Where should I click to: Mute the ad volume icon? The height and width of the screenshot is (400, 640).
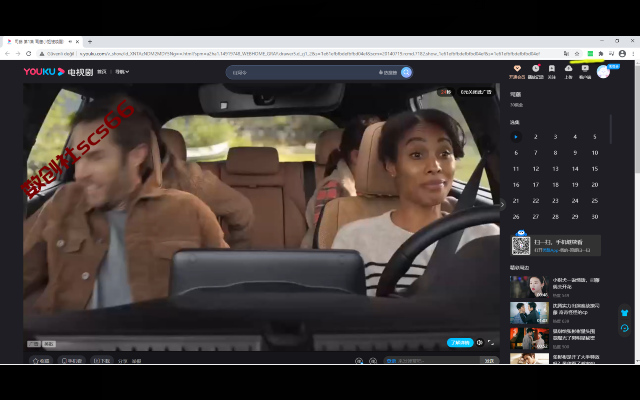coord(480,342)
